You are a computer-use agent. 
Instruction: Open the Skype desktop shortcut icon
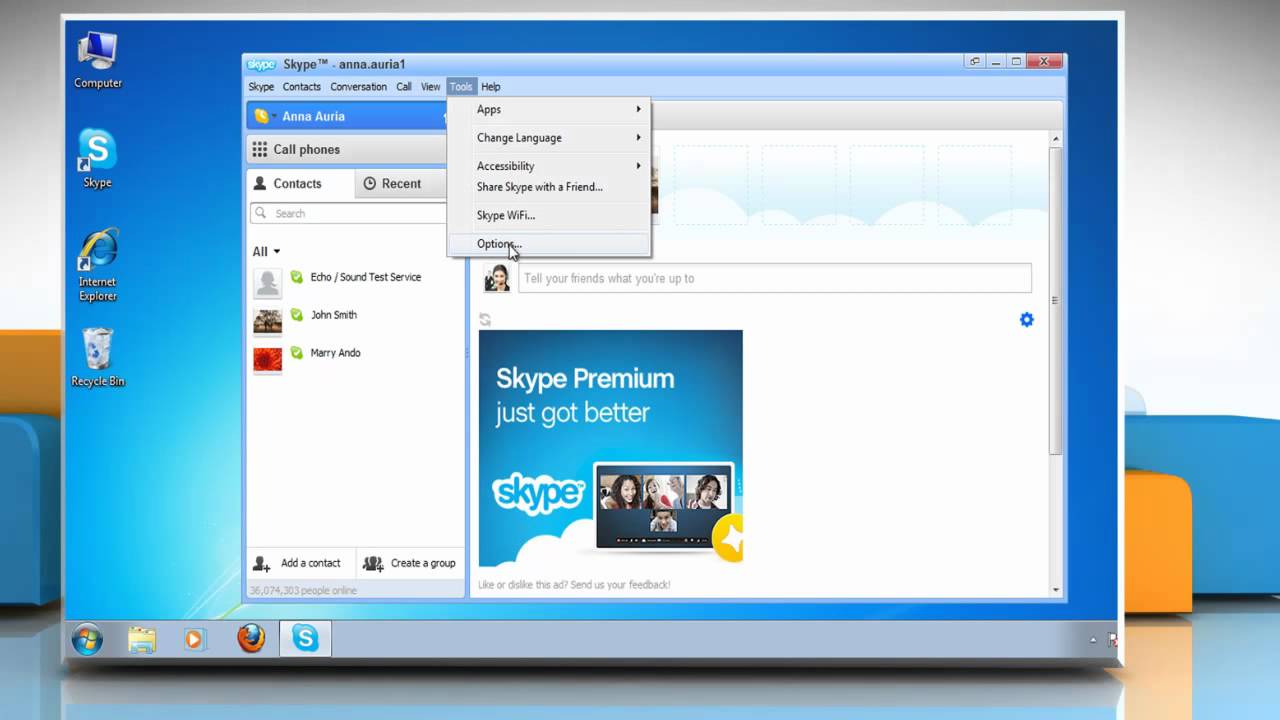[x=97, y=158]
